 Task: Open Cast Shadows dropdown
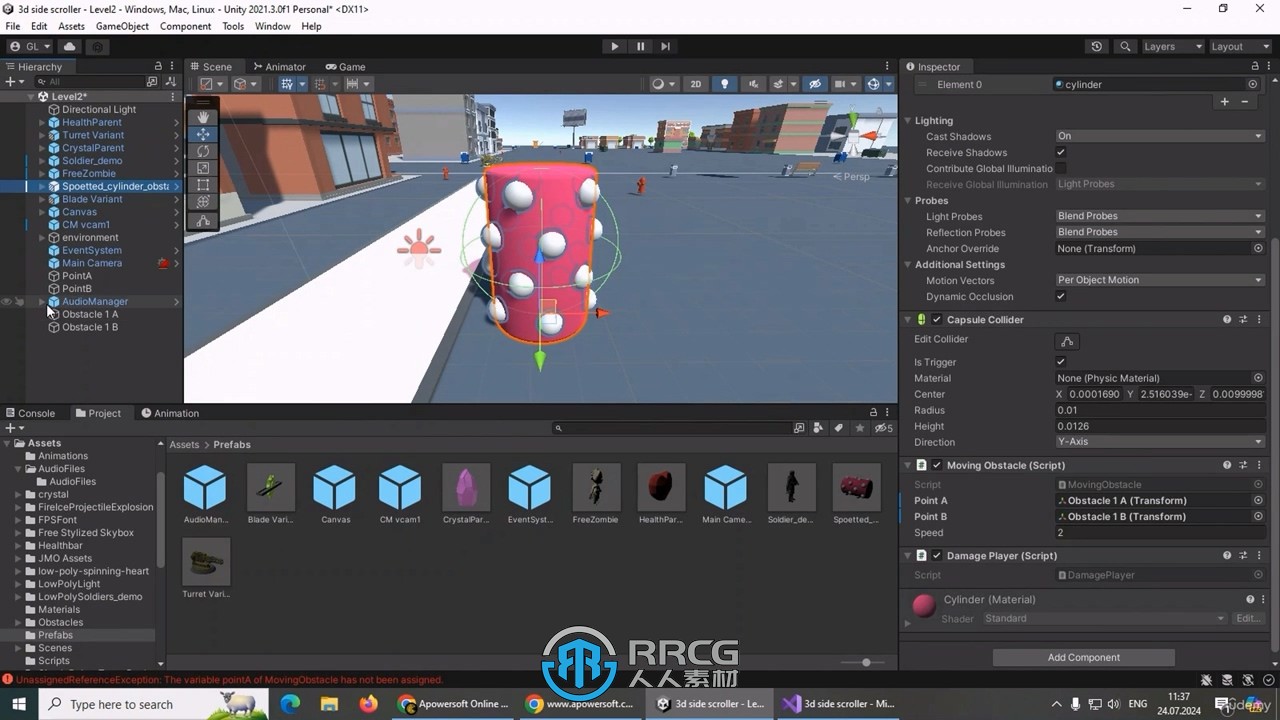click(1160, 136)
